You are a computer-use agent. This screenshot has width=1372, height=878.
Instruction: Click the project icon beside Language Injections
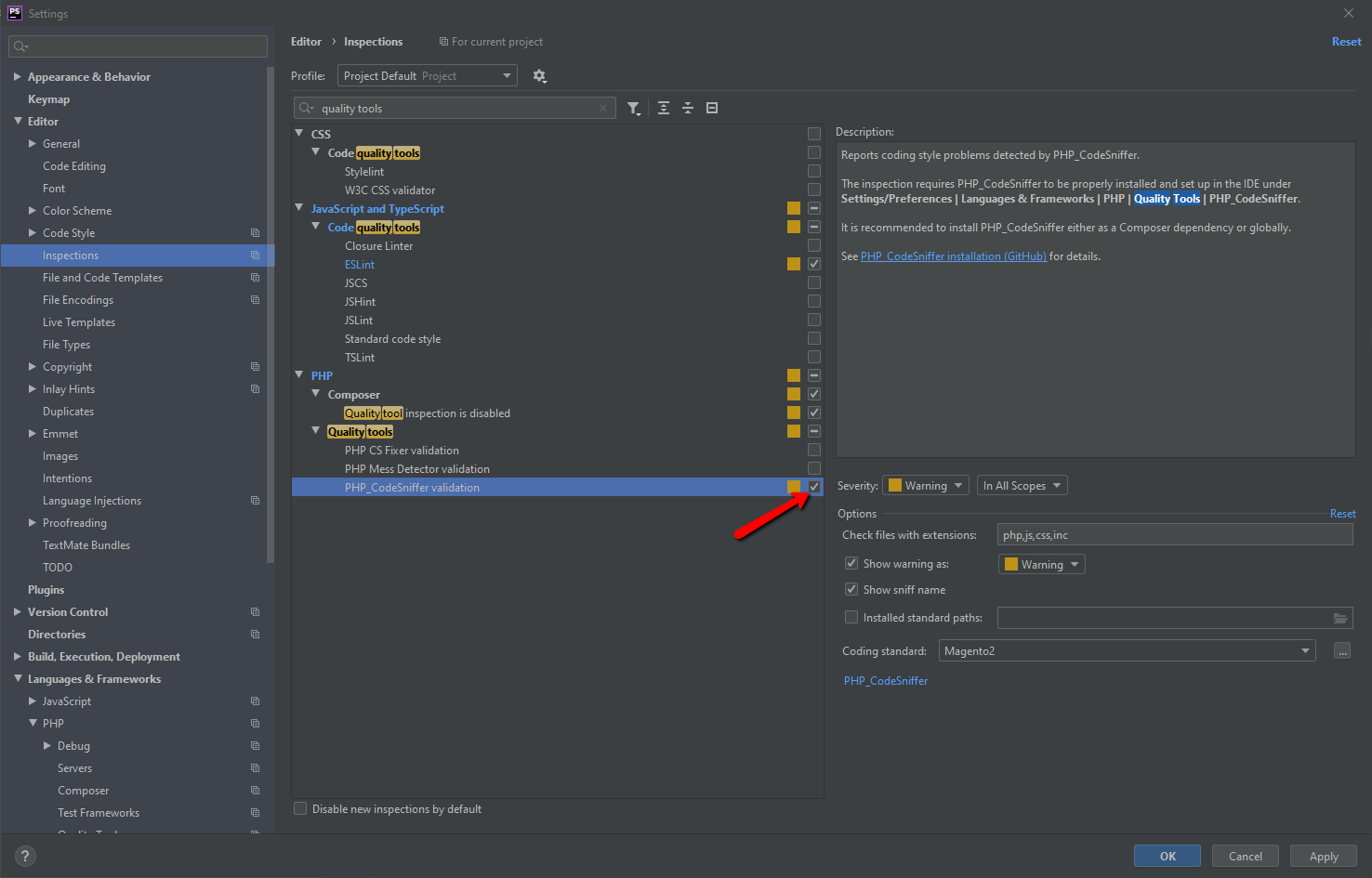tap(255, 501)
